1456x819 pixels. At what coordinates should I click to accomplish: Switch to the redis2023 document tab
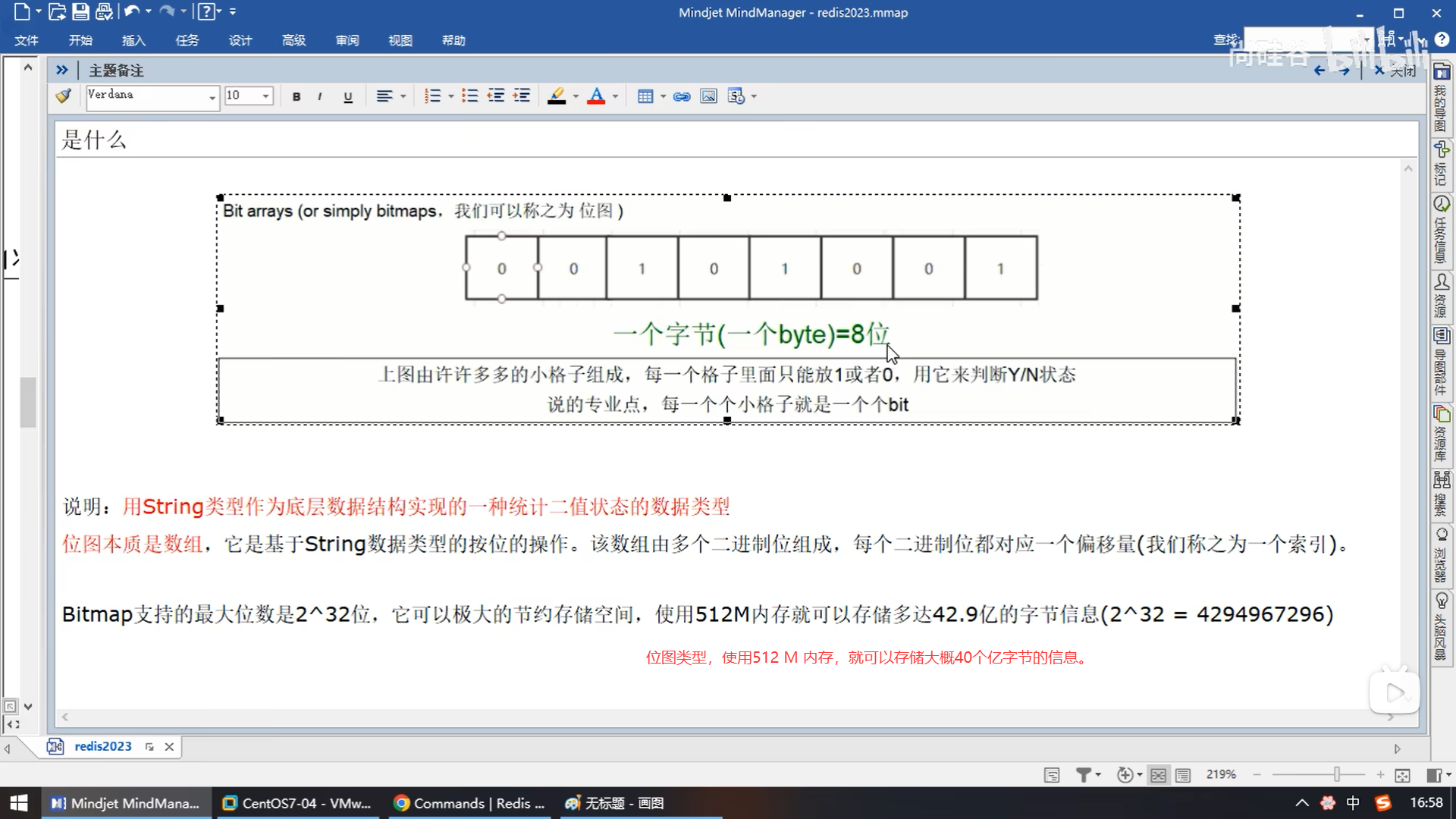[x=102, y=746]
